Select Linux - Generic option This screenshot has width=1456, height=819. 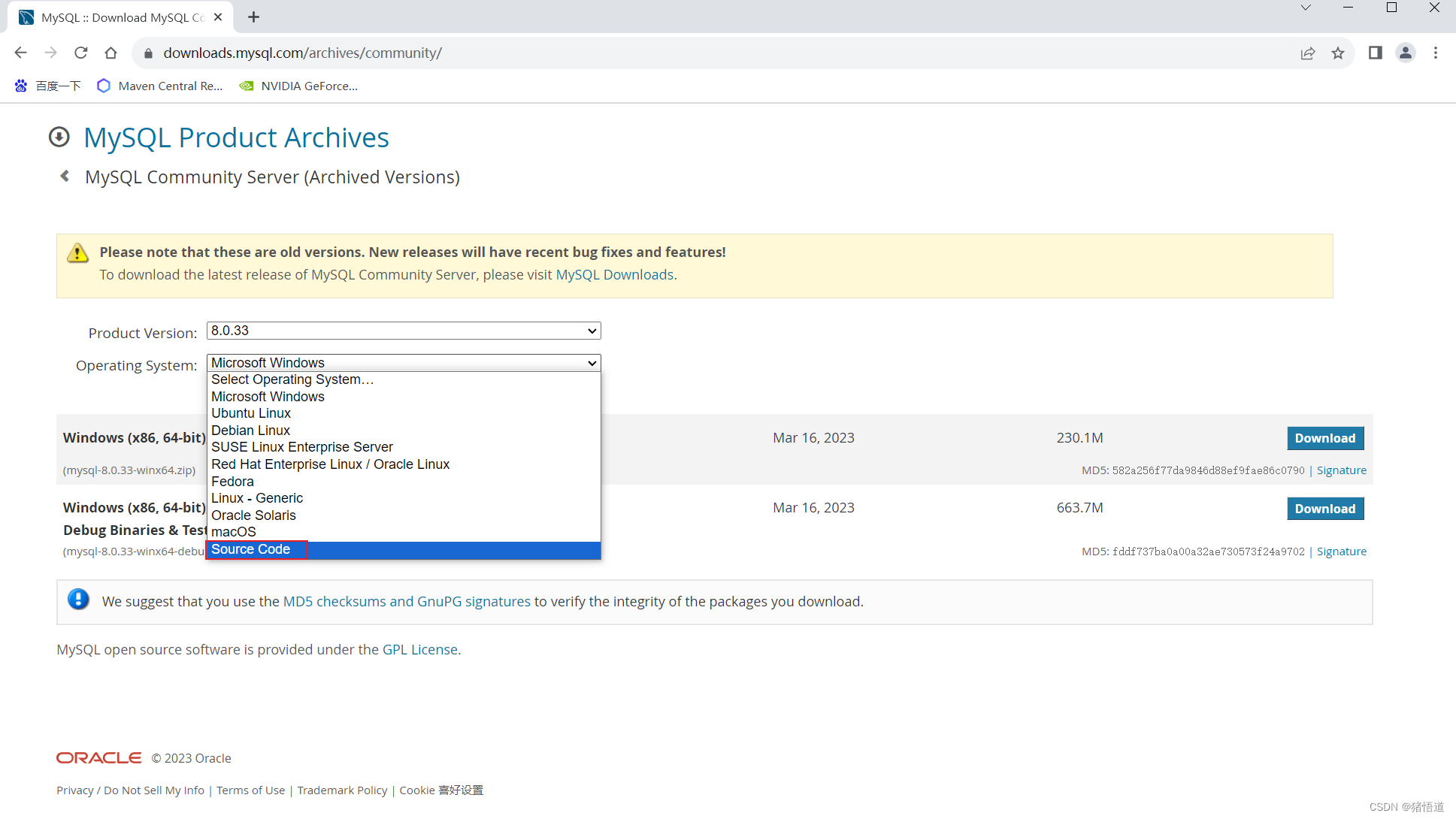(x=404, y=498)
